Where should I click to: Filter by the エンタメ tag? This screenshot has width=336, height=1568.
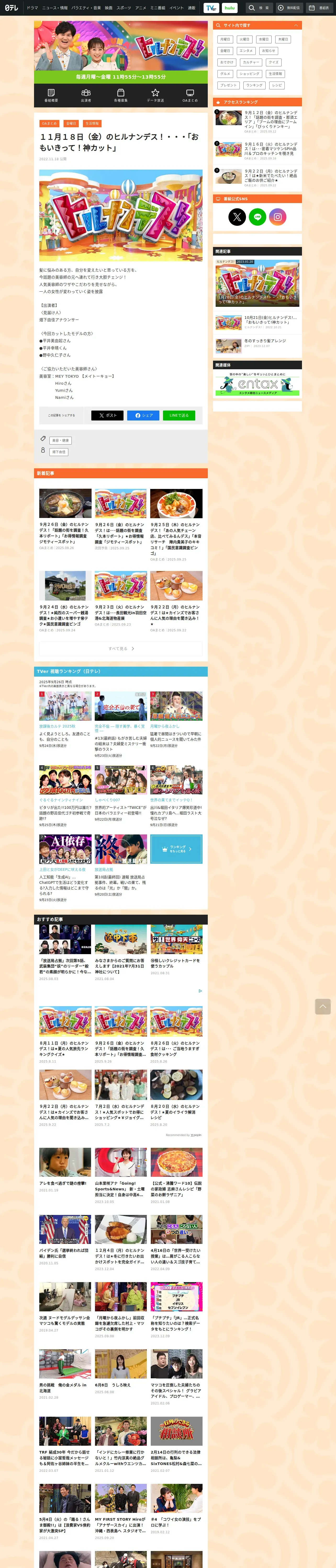pos(246,50)
